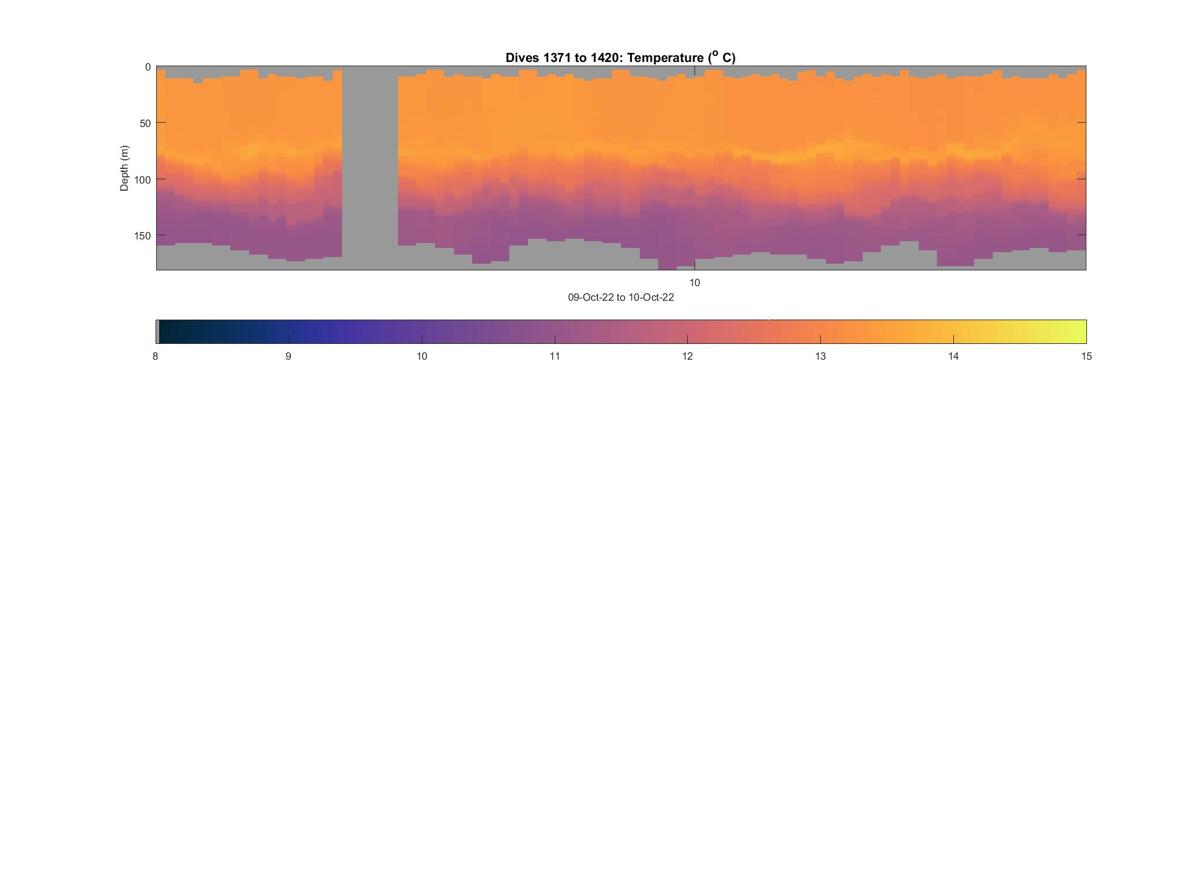Click the colorbar at the 8 degree dark end
Viewport: 1200px width, 885px height.
pos(163,331)
